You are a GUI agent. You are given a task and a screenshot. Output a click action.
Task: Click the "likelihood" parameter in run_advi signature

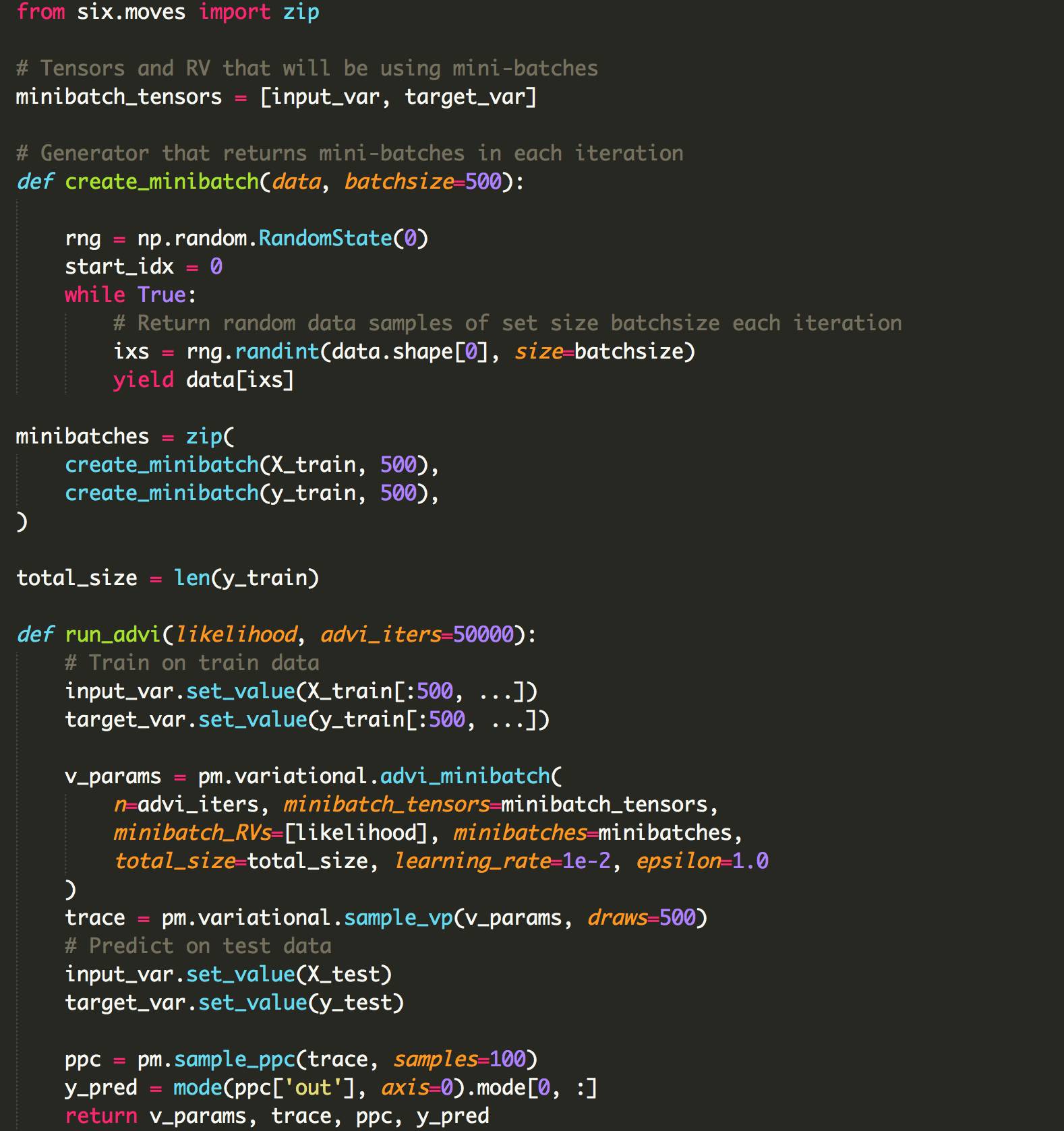(236, 635)
